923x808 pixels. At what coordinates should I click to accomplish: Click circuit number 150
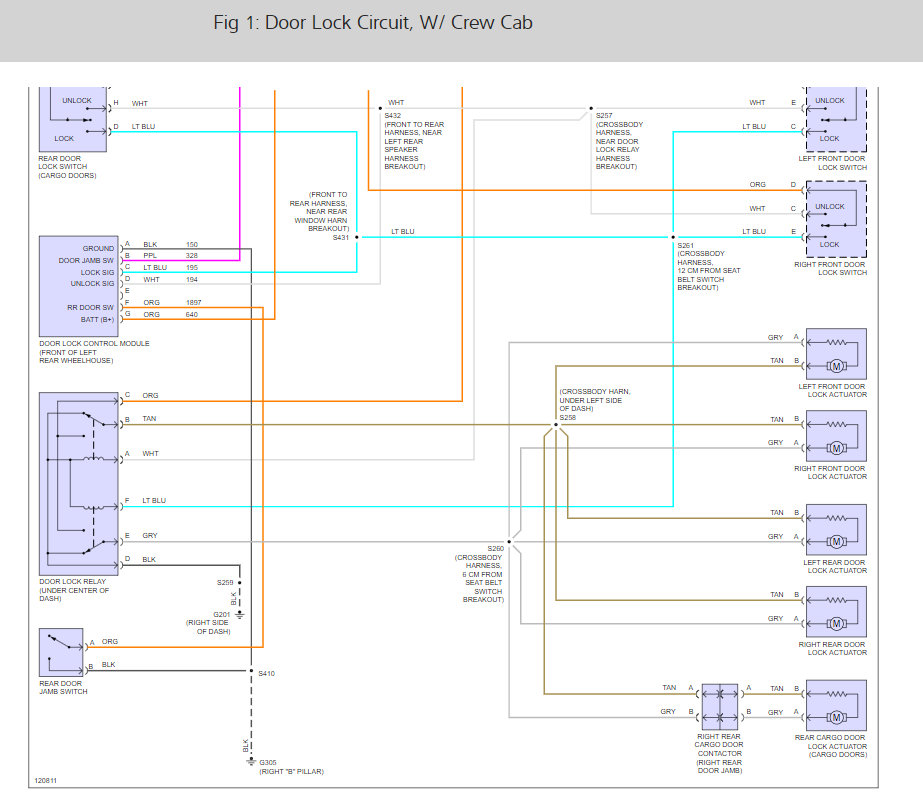pos(192,244)
